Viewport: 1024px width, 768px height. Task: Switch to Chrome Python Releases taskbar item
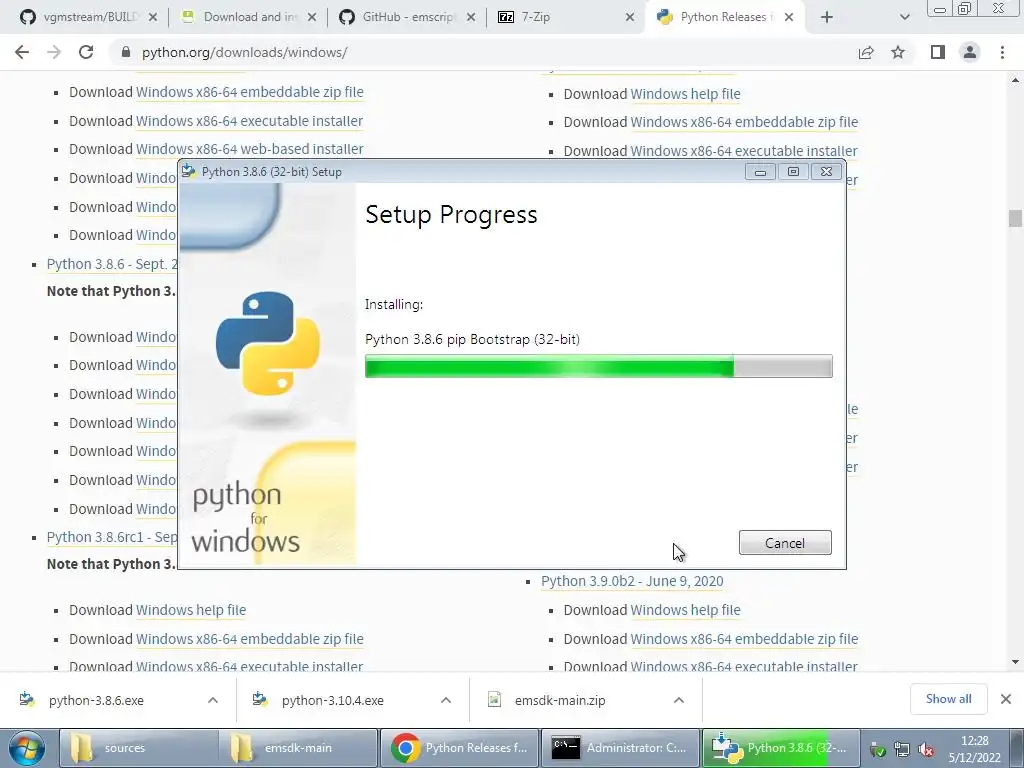point(458,748)
